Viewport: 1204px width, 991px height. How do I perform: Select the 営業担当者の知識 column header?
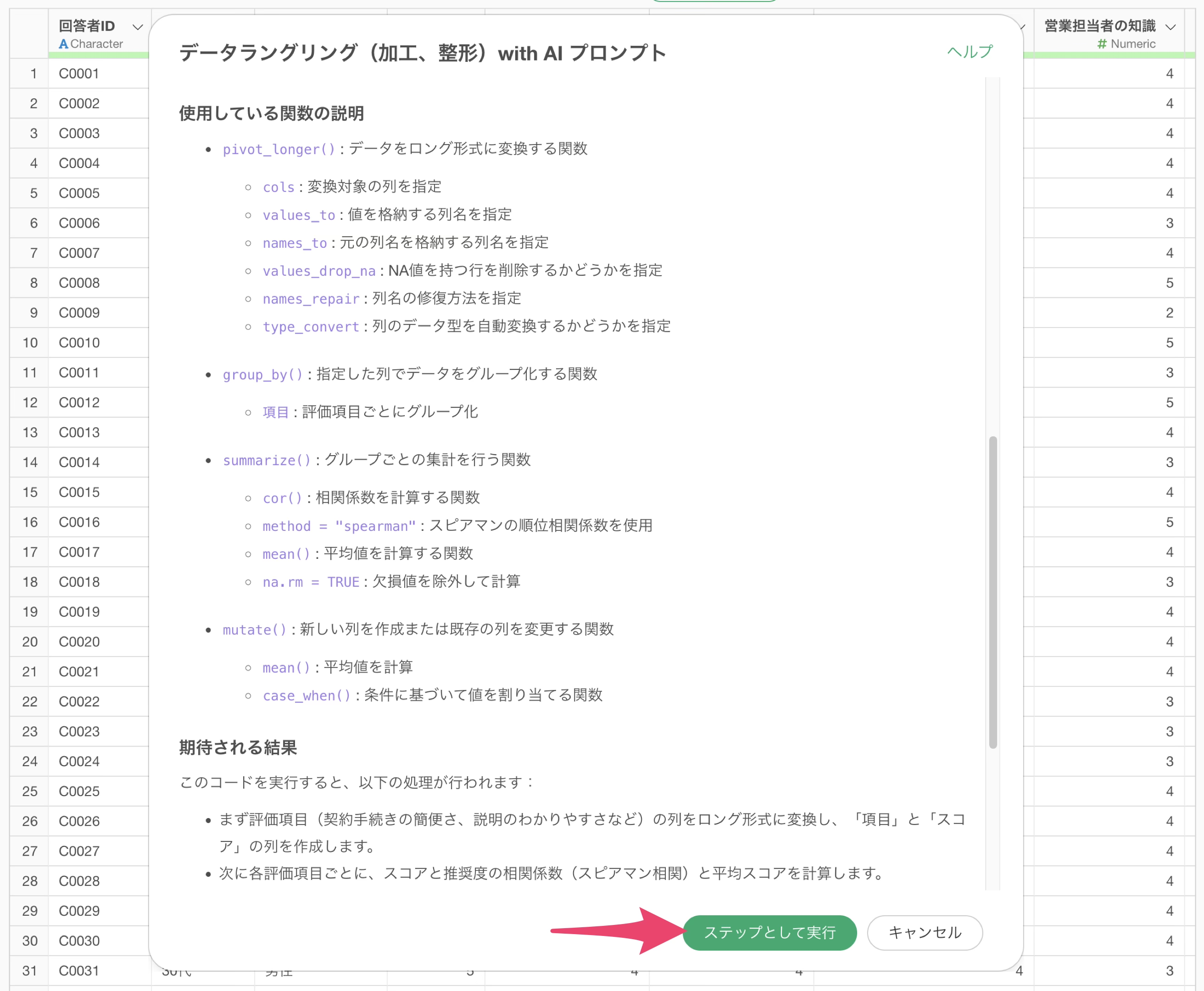point(1099,26)
